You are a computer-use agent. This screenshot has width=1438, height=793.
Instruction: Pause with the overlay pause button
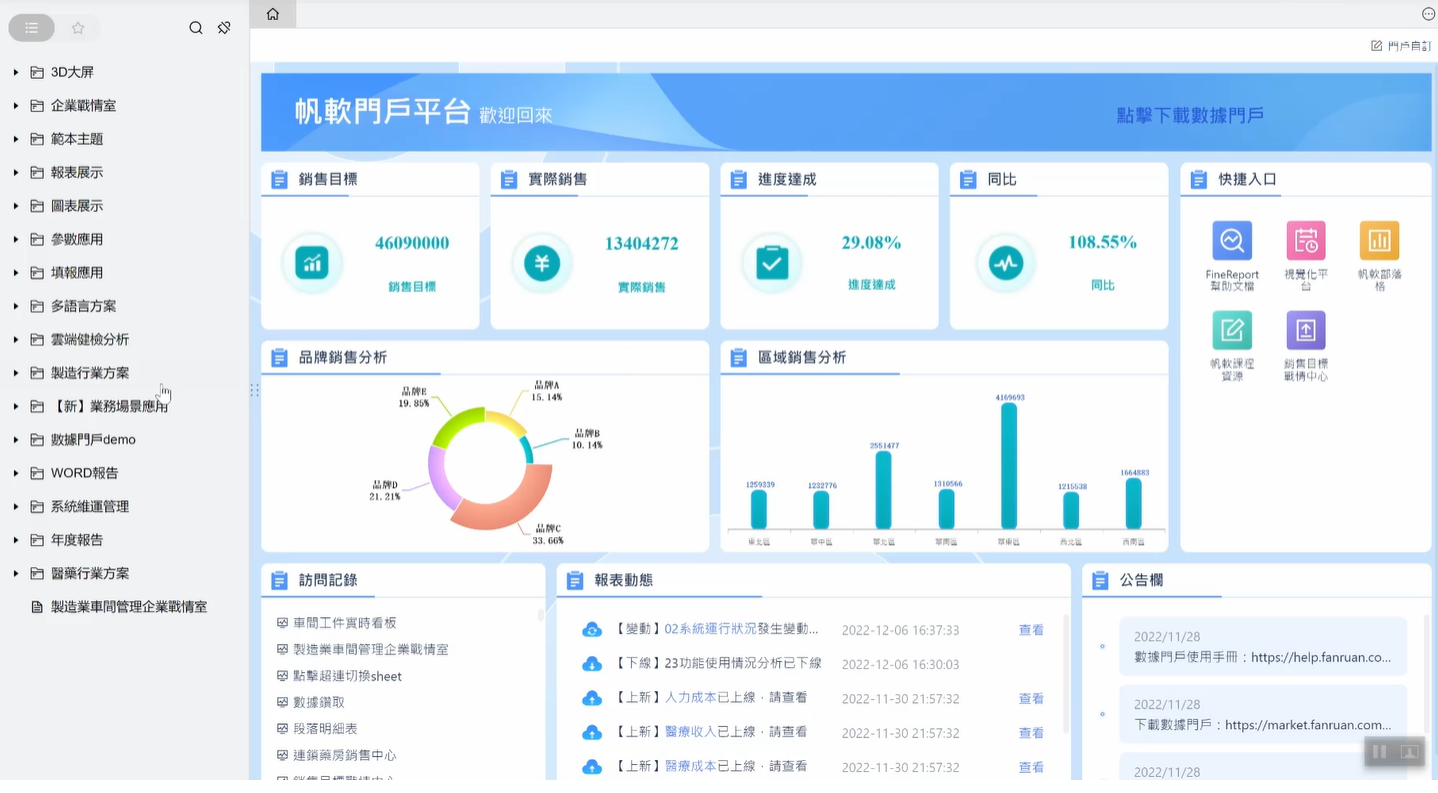coord(1380,752)
